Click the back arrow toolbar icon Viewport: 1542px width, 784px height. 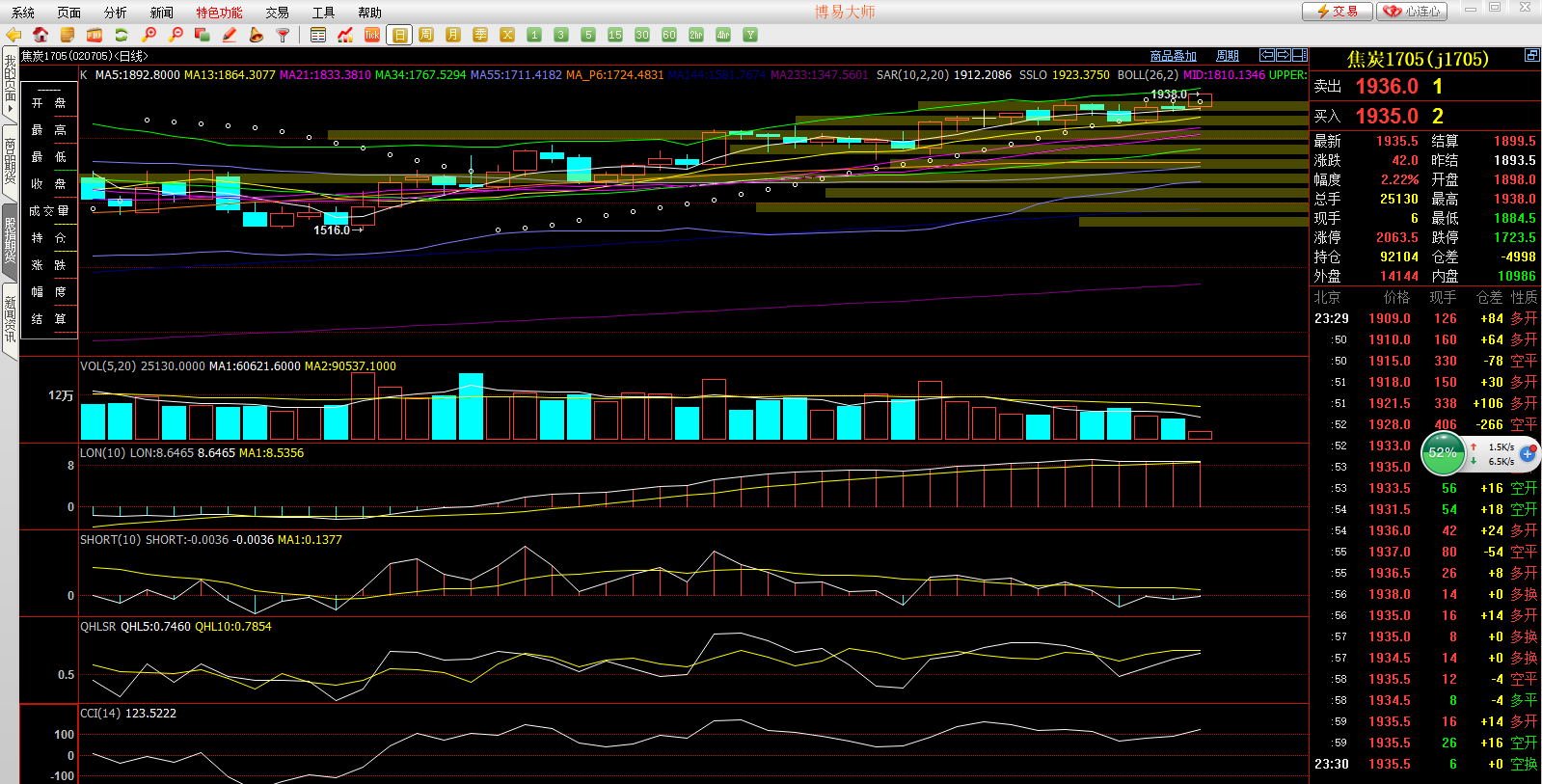point(14,35)
